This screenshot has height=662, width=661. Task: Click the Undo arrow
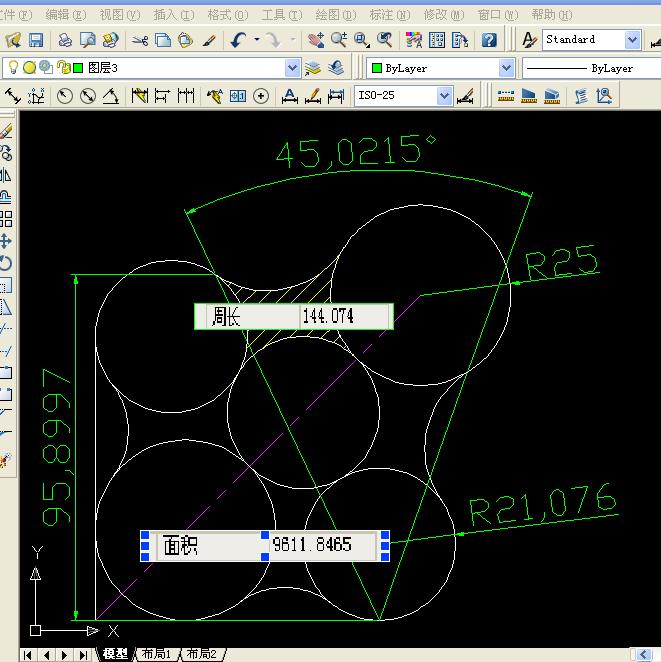pos(238,41)
